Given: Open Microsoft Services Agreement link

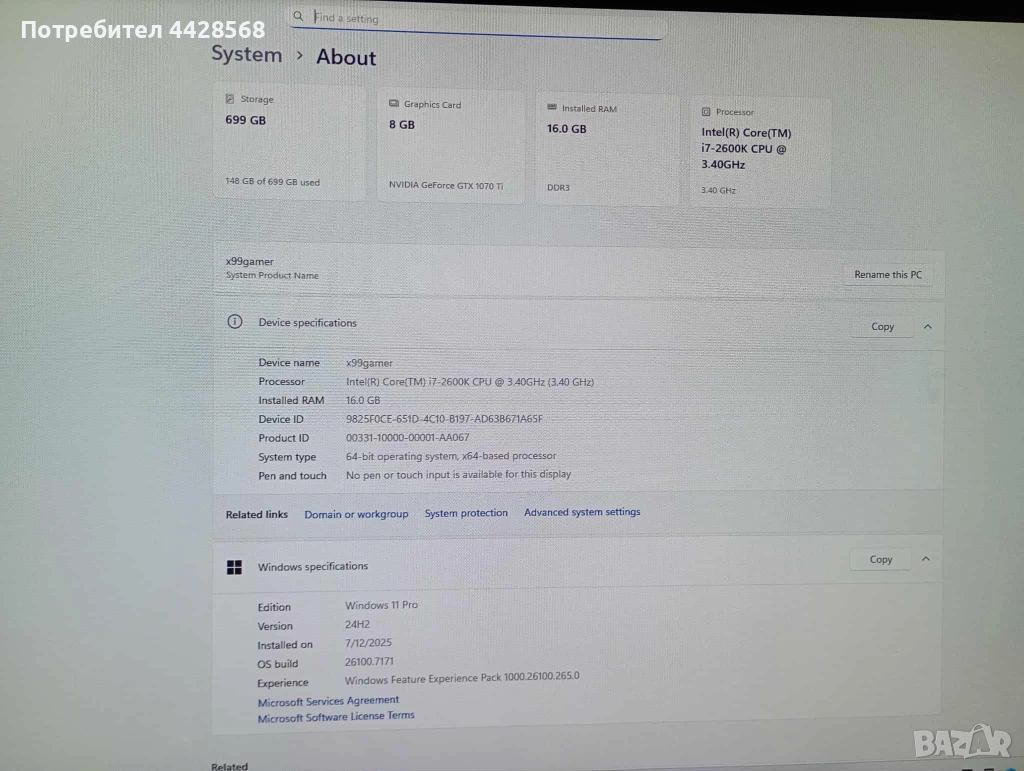Looking at the screenshot, I should (328, 701).
